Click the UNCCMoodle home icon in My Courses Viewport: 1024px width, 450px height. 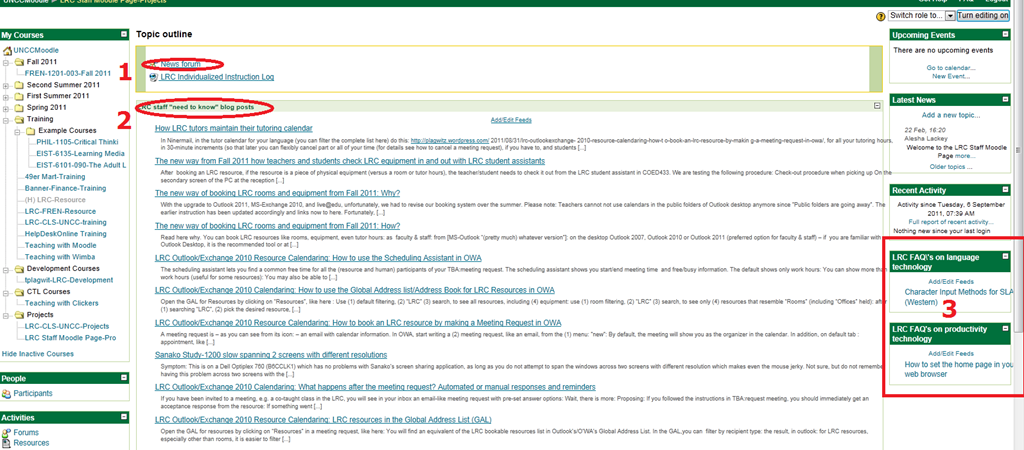pos(7,50)
